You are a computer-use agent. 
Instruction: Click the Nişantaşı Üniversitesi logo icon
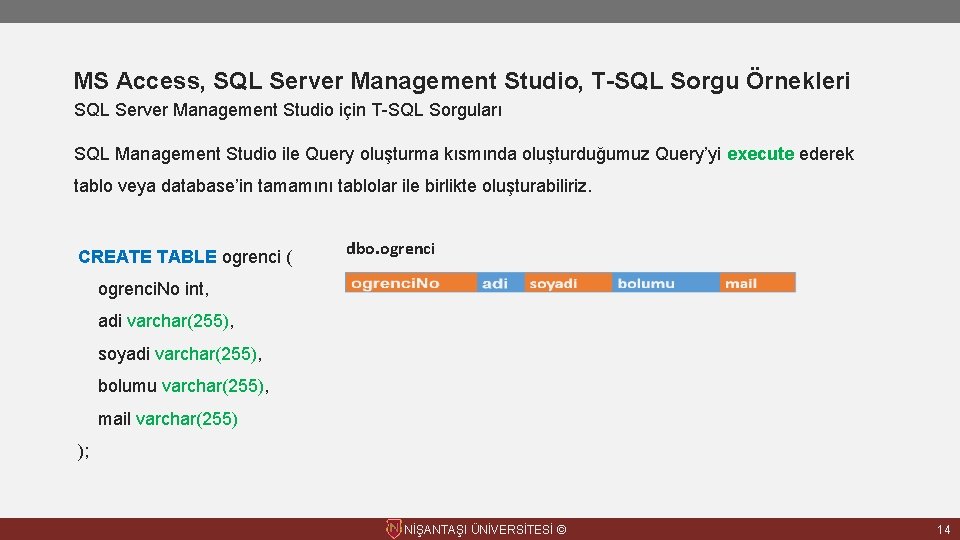(x=393, y=529)
